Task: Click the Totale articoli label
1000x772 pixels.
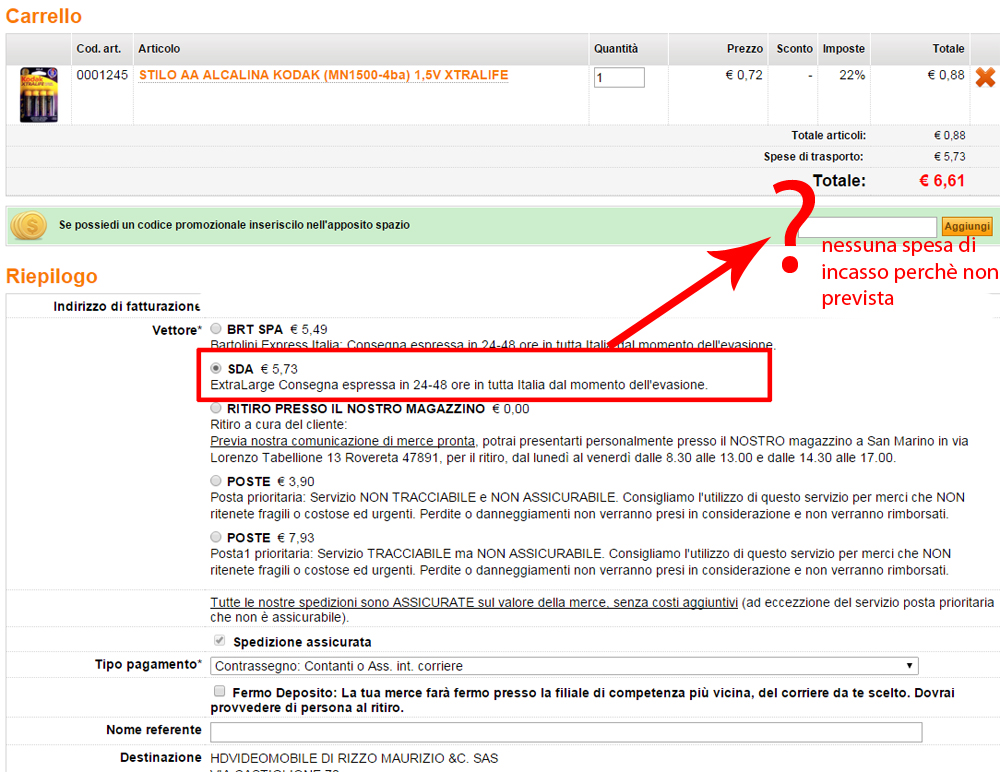Action: point(828,135)
